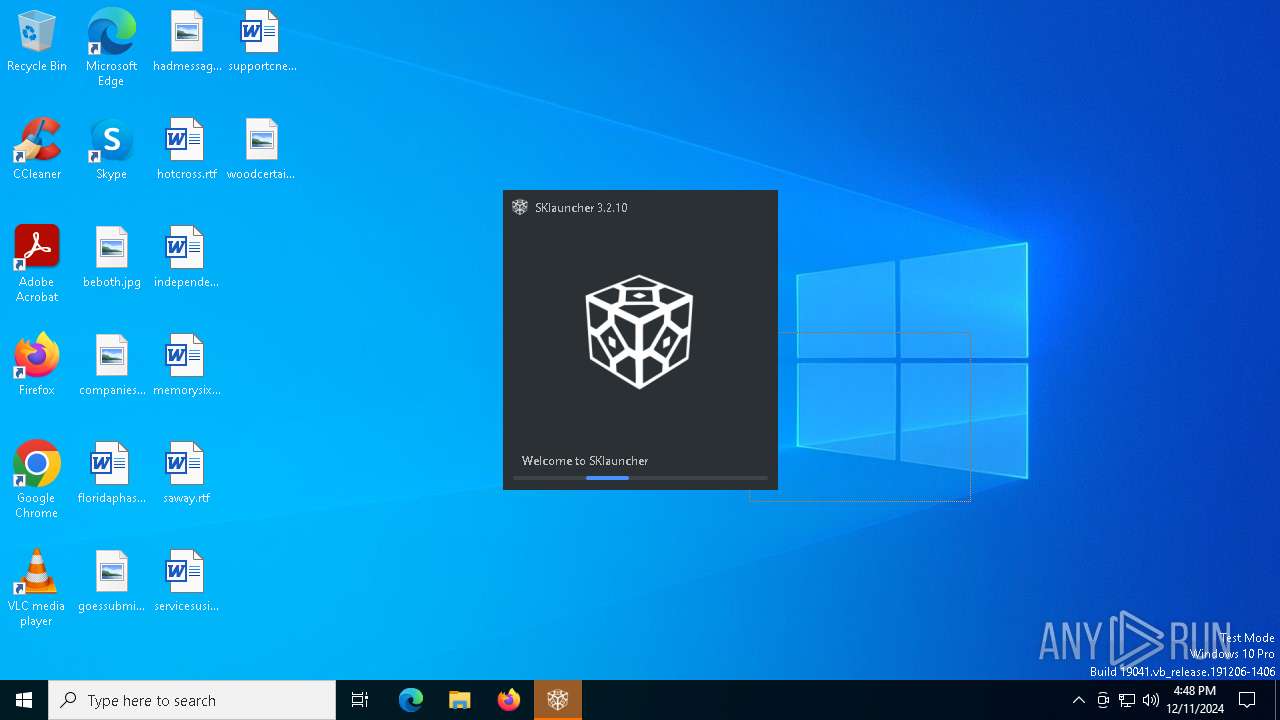Launch Microsoft Edge from the desktop

(x=111, y=48)
